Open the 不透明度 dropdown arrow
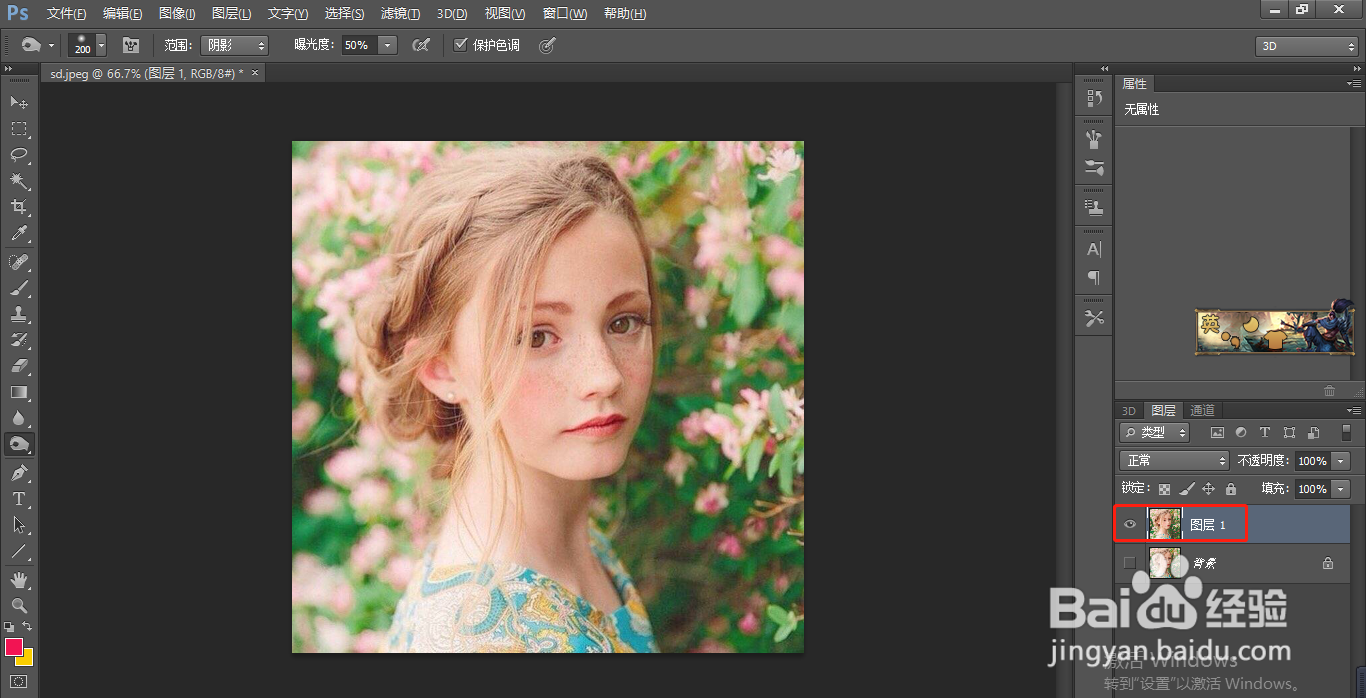The image size is (1366, 698). pyautogui.click(x=1341, y=461)
